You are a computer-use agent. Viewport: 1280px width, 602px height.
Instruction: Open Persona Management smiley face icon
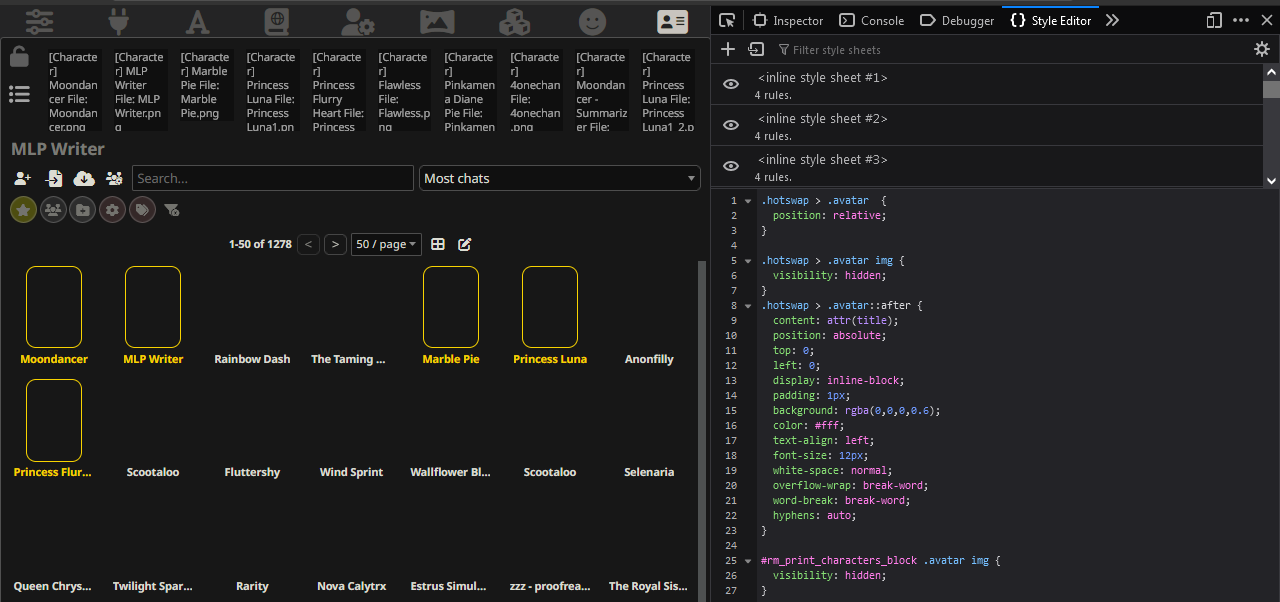(593, 21)
